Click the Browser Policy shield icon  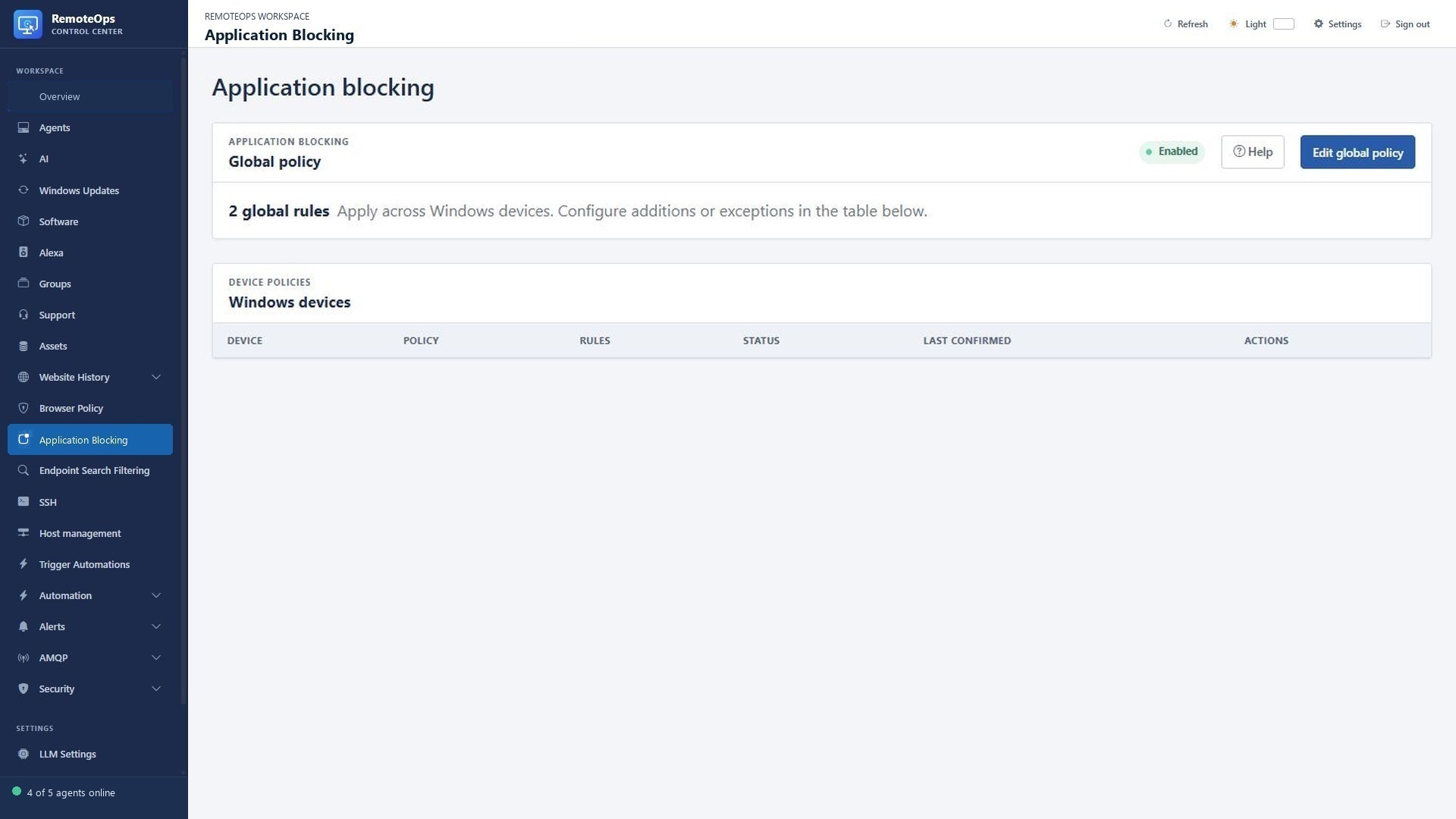[x=24, y=408]
